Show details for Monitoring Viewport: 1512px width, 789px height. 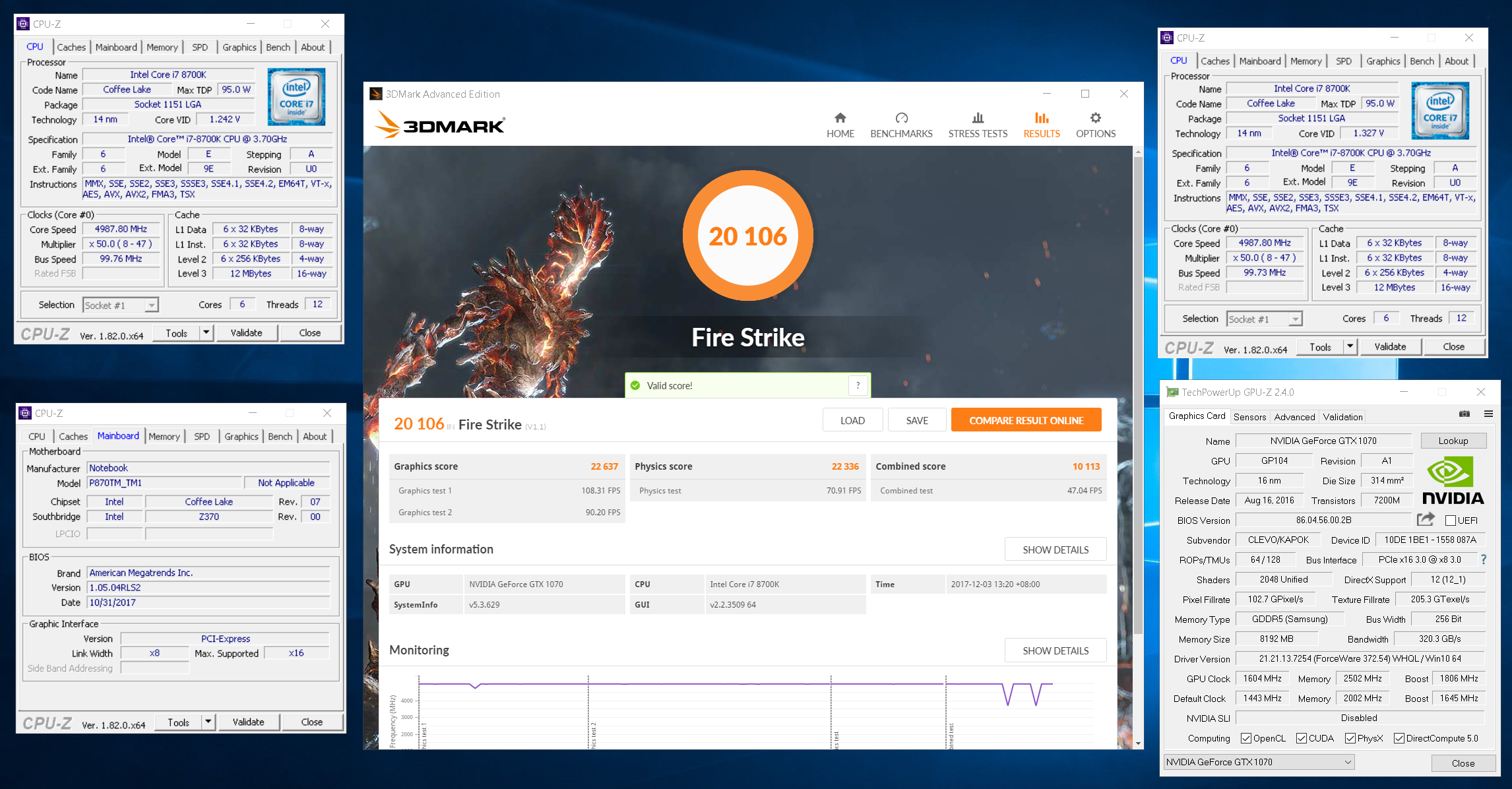(x=1055, y=650)
